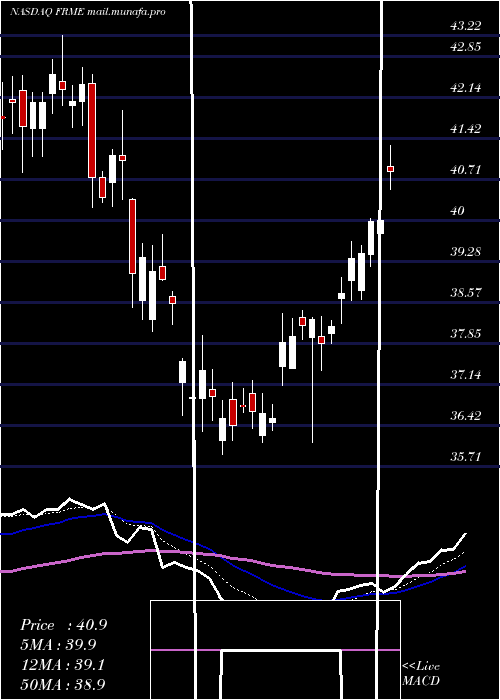Click the 40.71 price axis label
The image size is (500, 700).
466,170
